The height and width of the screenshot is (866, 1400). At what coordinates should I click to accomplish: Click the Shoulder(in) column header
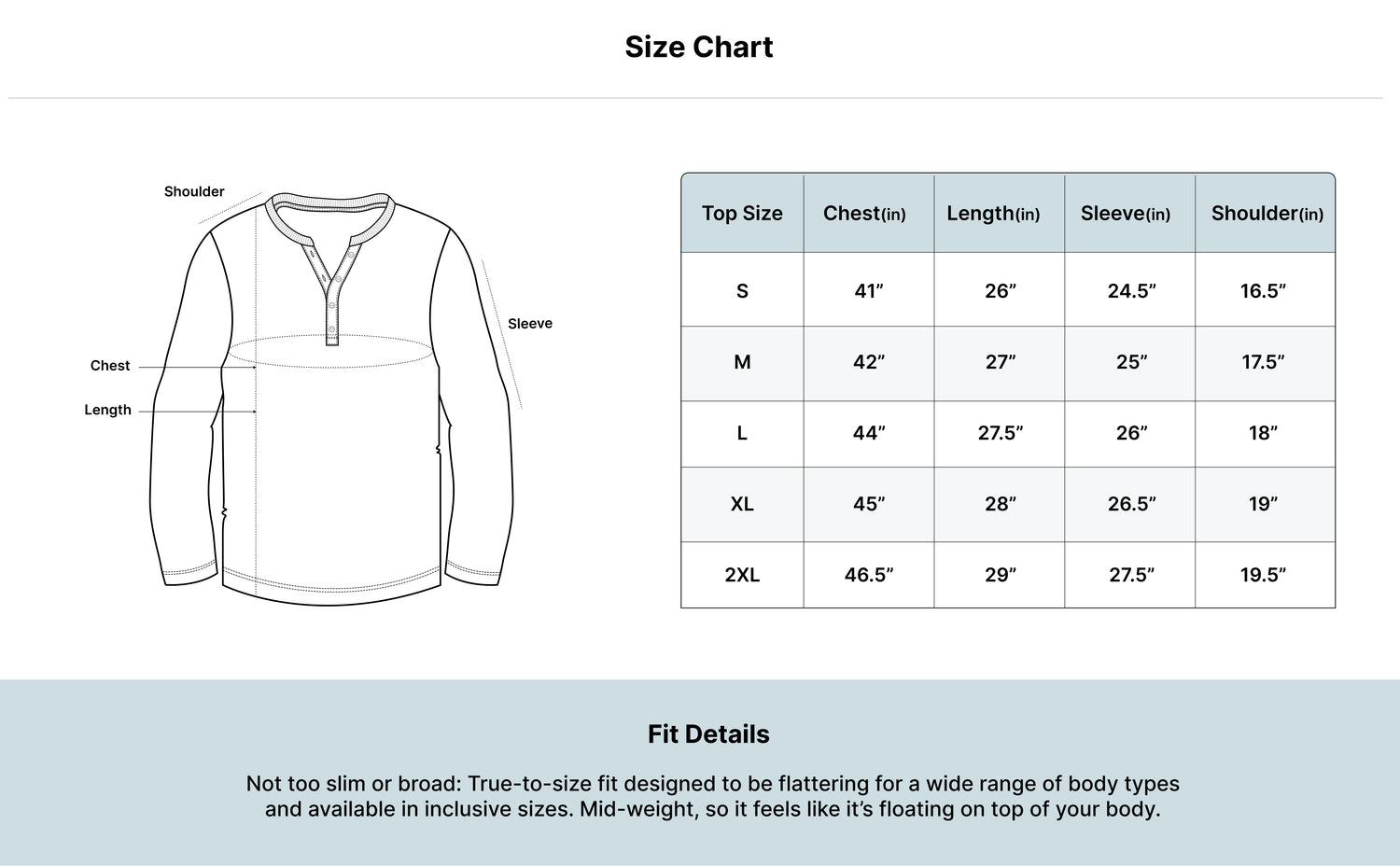1267,213
